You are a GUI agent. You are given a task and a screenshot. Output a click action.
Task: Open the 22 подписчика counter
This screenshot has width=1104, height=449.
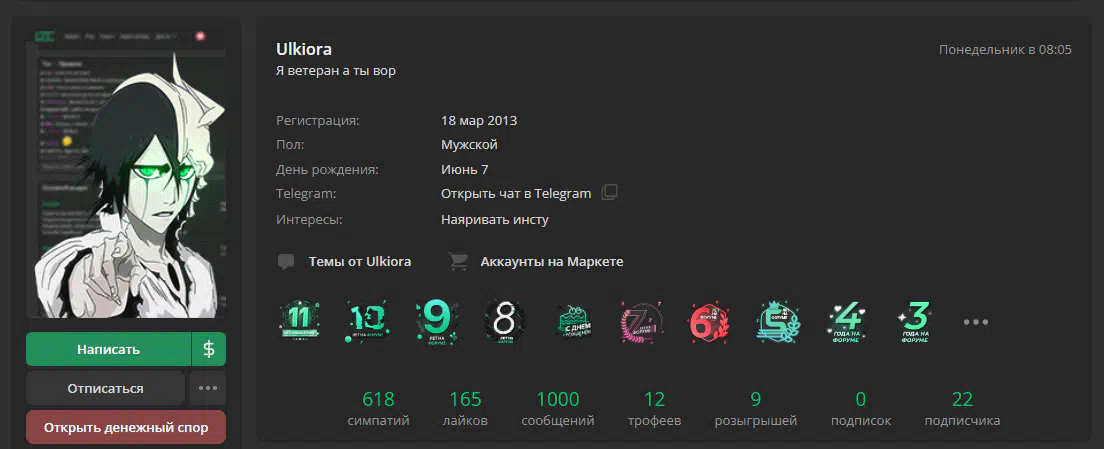pyautogui.click(x=962, y=409)
